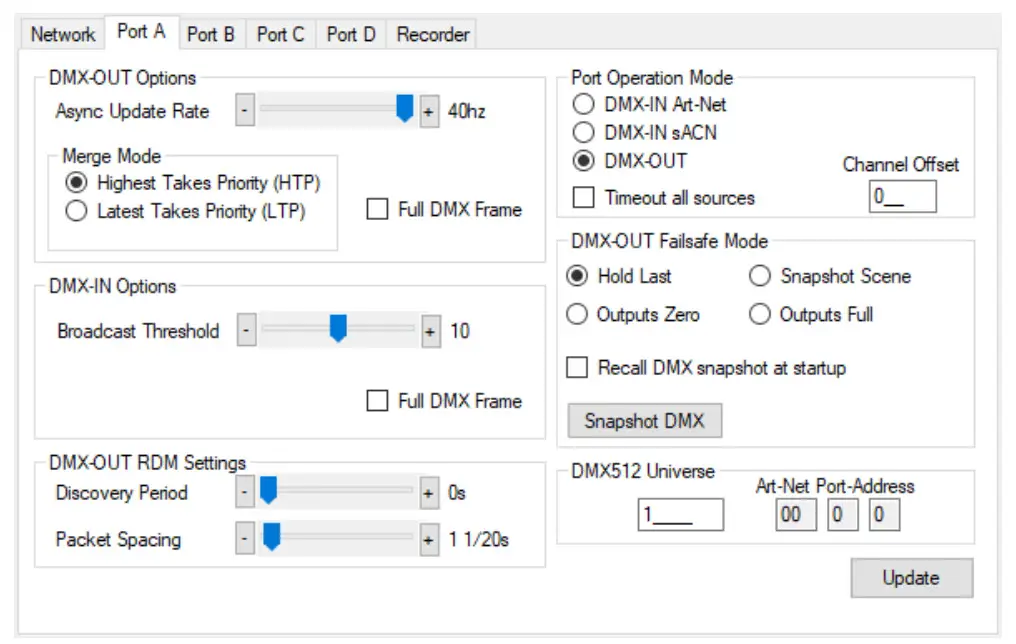This screenshot has height=644, width=1016.
Task: Increase the Async Update Rate with plus button
Action: tap(428, 111)
